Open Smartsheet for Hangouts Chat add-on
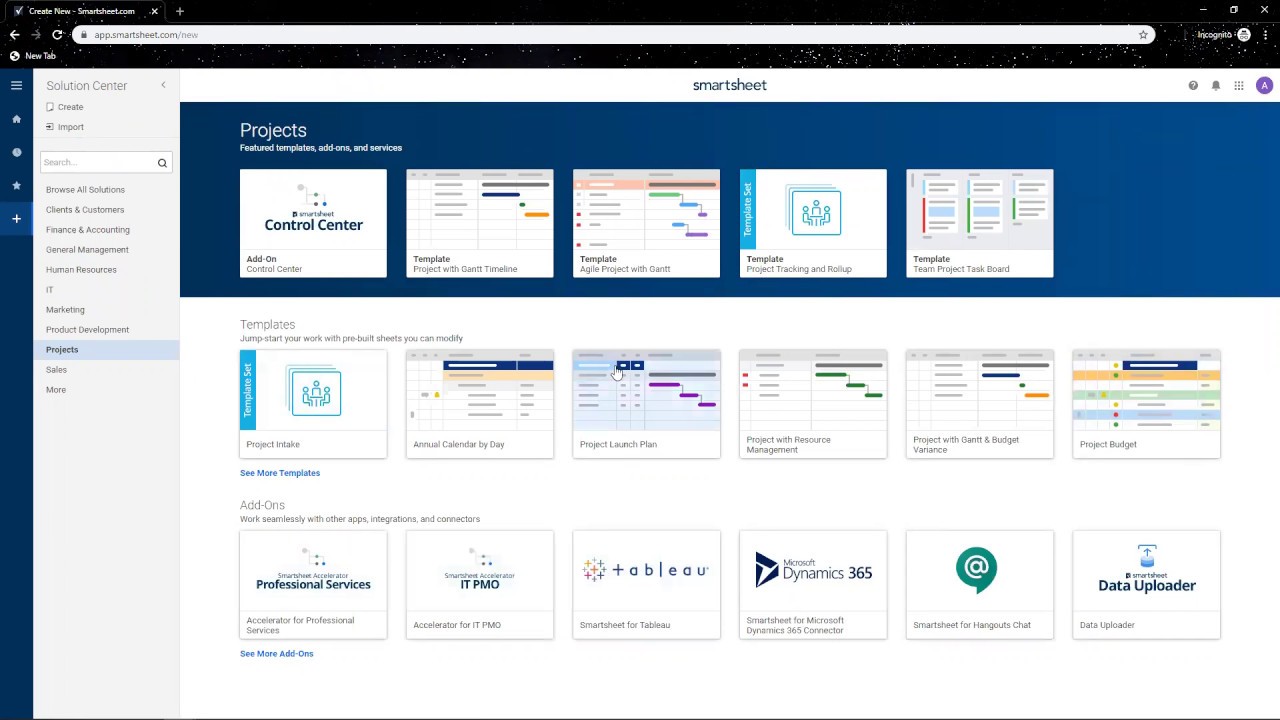 pyautogui.click(x=980, y=585)
